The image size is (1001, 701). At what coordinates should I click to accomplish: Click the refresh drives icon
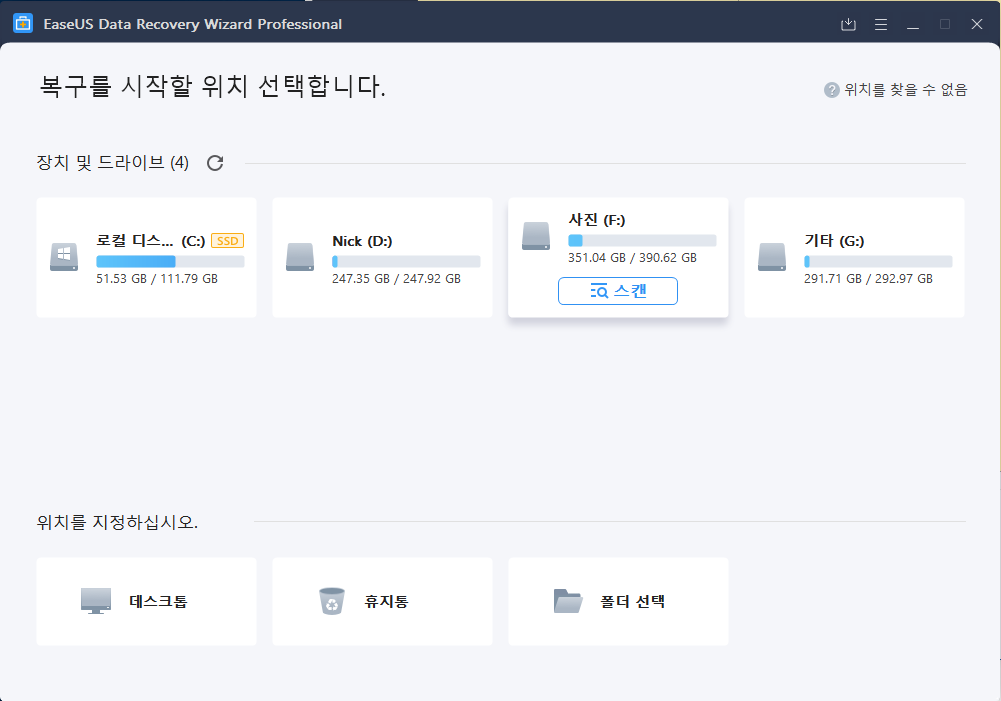[x=215, y=163]
